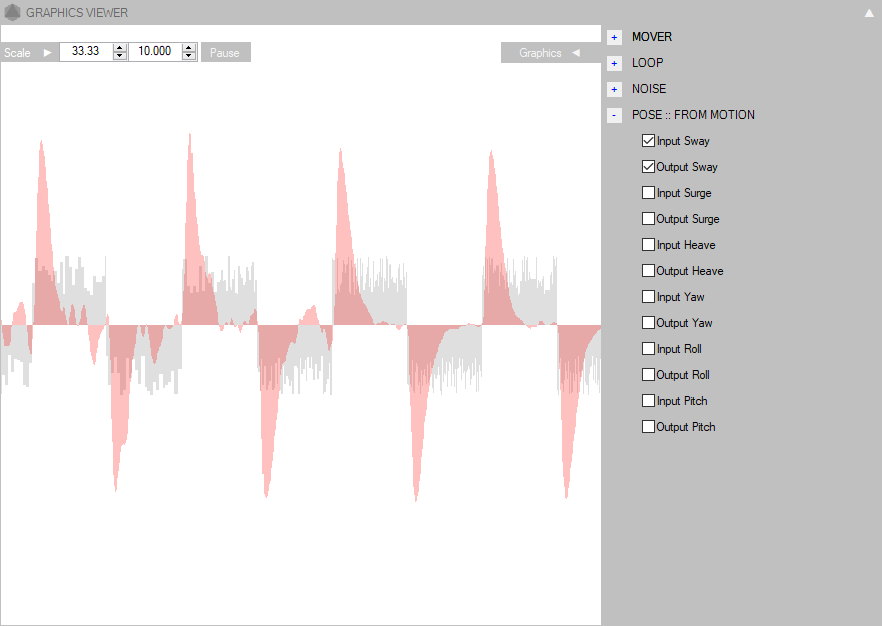Click the Graphics Viewer app logo icon

click(12, 12)
